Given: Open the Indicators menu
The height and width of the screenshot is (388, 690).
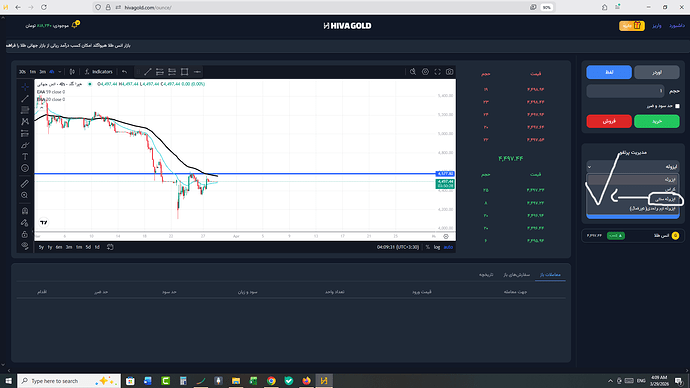Looking at the screenshot, I should coord(99,72).
